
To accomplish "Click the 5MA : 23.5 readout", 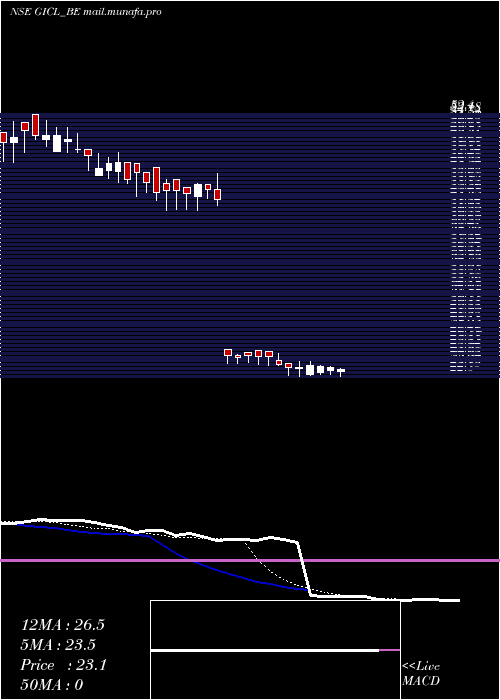I will (x=58, y=645).
